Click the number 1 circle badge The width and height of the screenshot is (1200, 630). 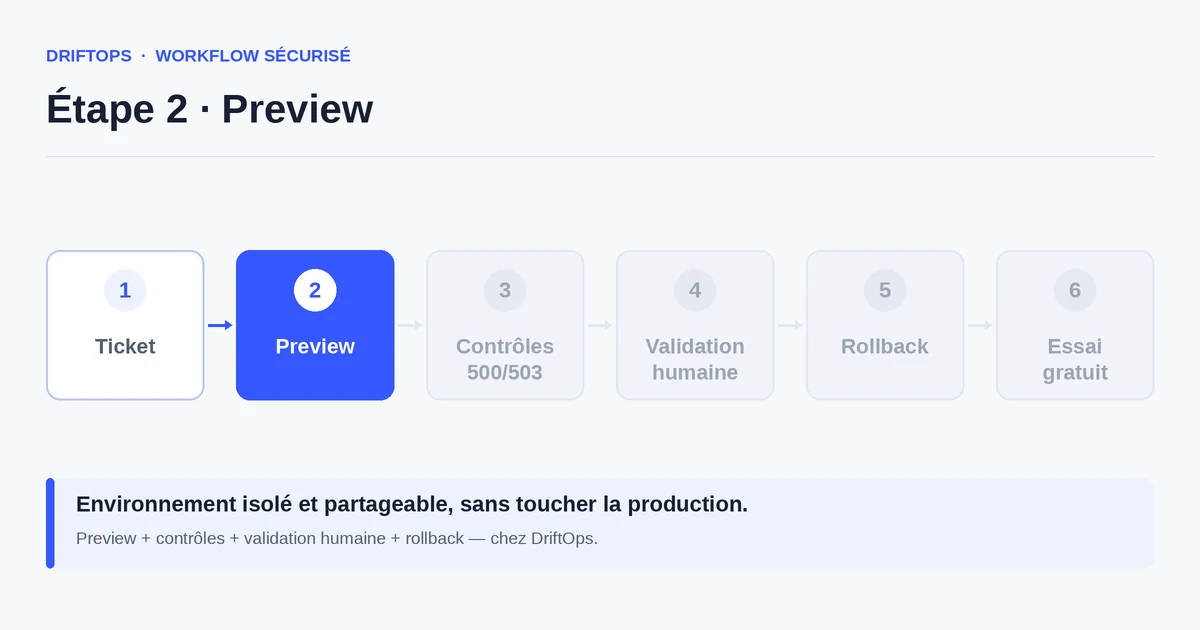click(125, 290)
